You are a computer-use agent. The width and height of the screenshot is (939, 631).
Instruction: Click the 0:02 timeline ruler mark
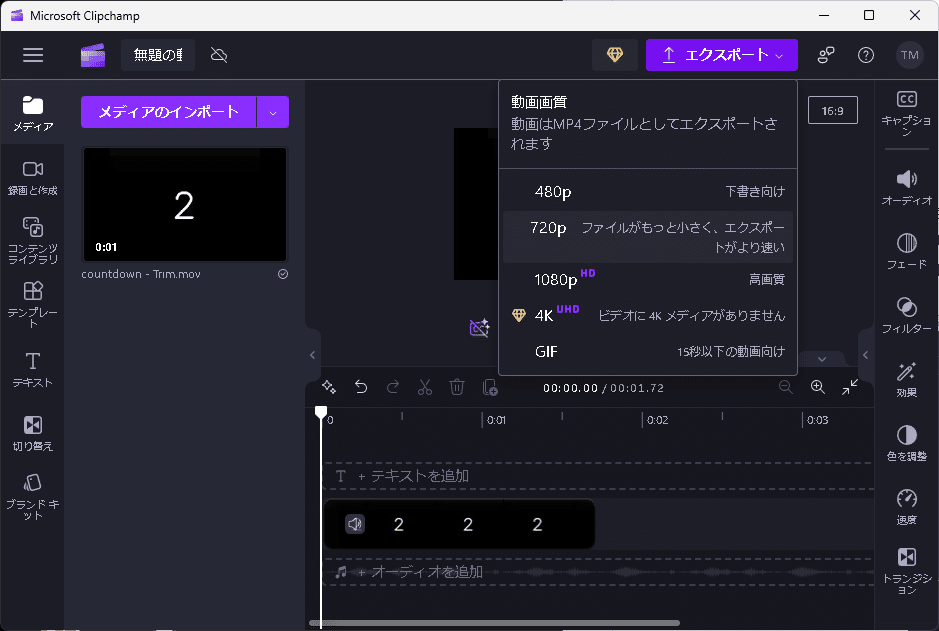pos(657,420)
